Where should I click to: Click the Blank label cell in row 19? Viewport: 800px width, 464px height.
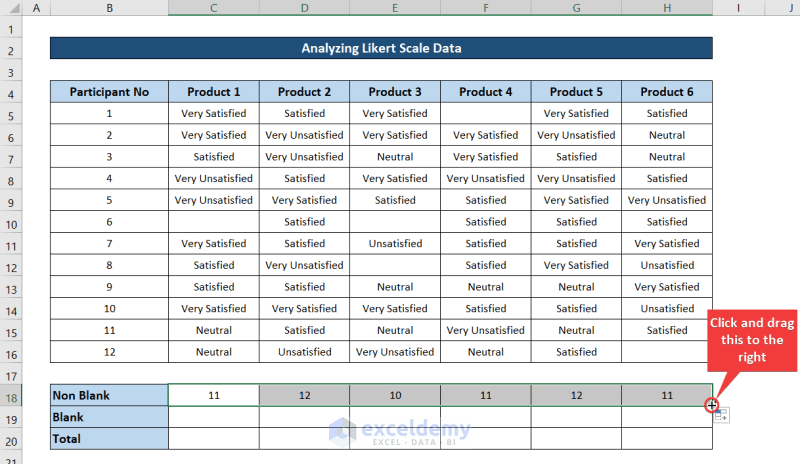(109, 417)
